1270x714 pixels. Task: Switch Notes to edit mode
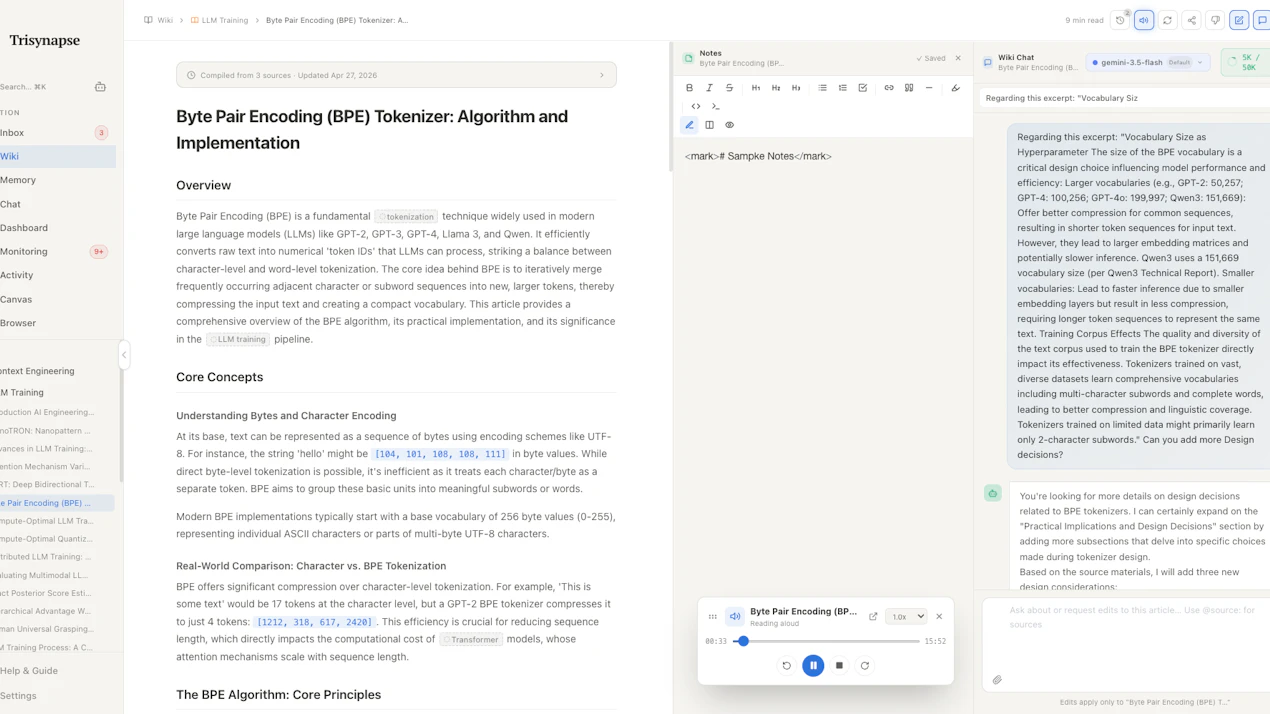click(689, 125)
